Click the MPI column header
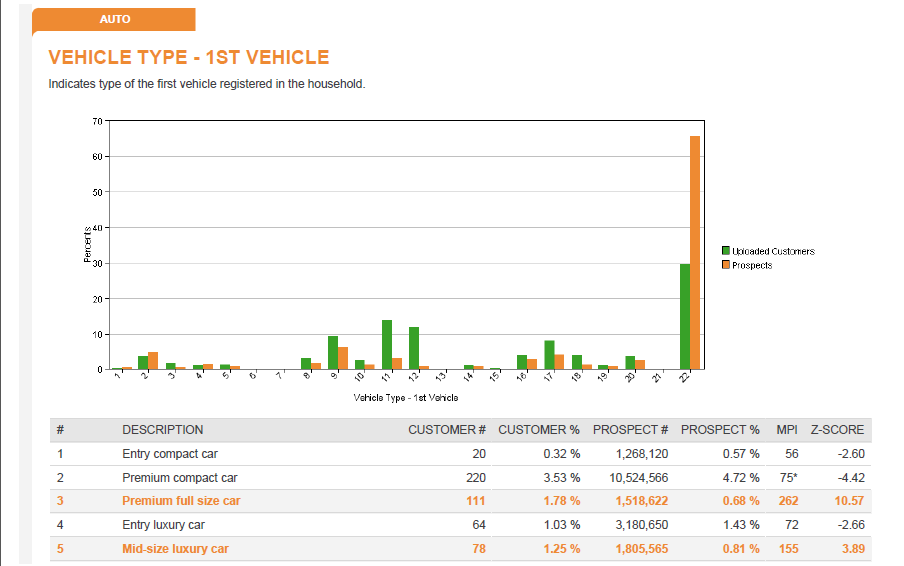The width and height of the screenshot is (904, 566). (787, 430)
